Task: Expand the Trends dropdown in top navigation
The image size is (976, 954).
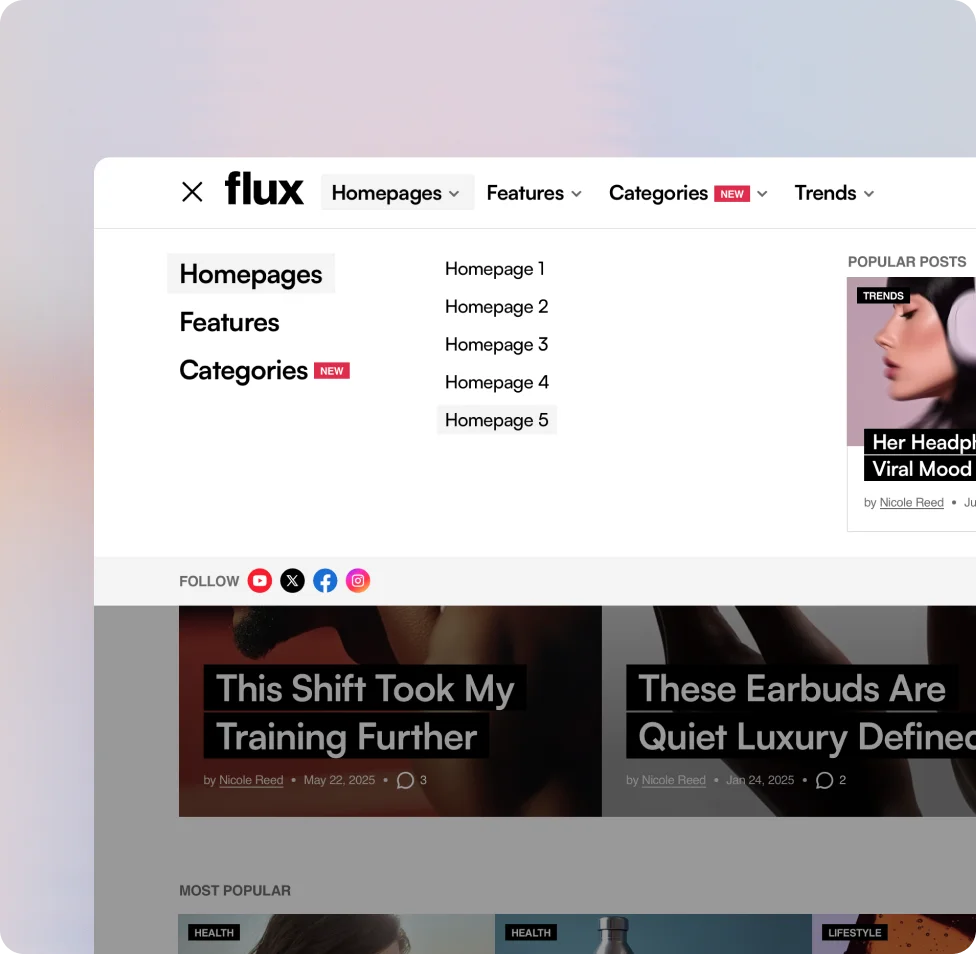Action: pyautogui.click(x=834, y=193)
